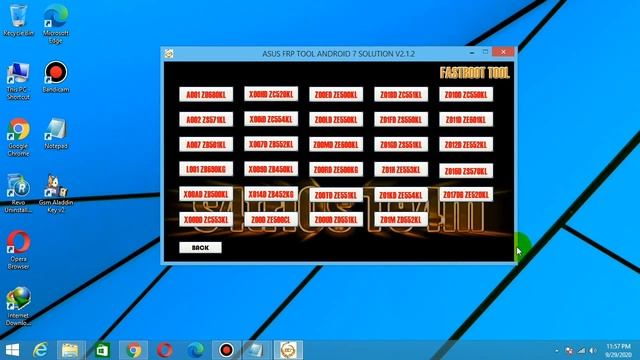Select the A001 model button
Image resolution: width=640 pixels, height=360 pixels.
(x=206, y=95)
